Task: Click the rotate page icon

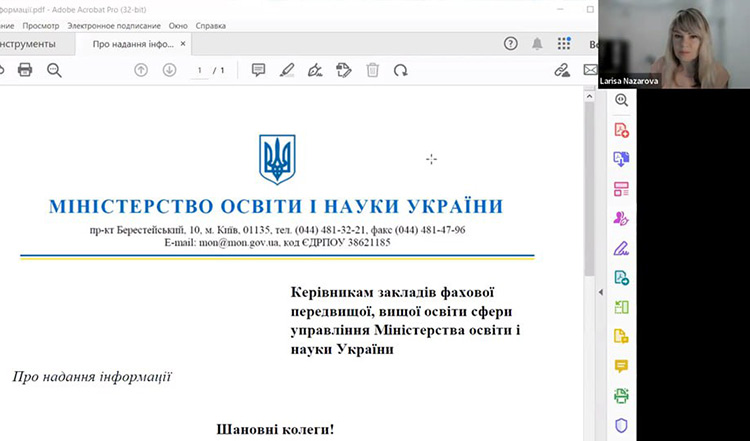Action: [x=401, y=70]
